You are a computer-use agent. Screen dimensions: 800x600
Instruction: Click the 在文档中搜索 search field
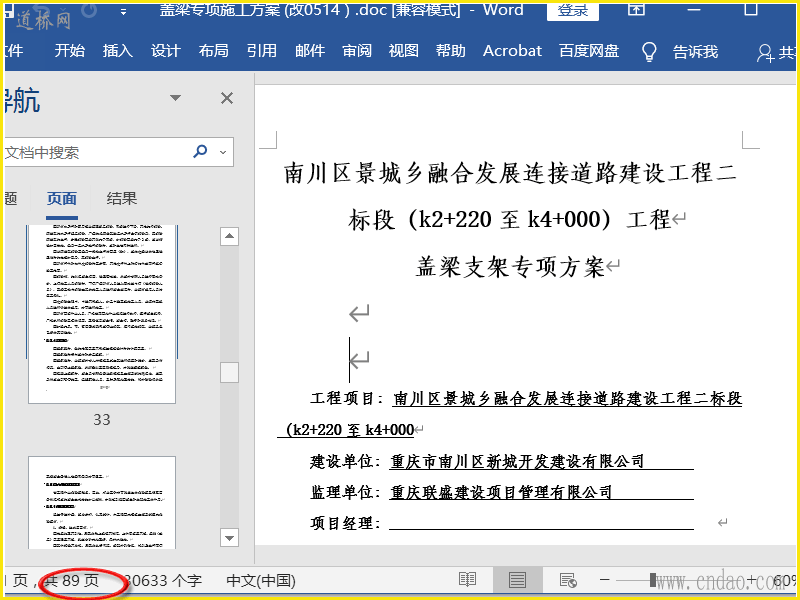(x=95, y=152)
